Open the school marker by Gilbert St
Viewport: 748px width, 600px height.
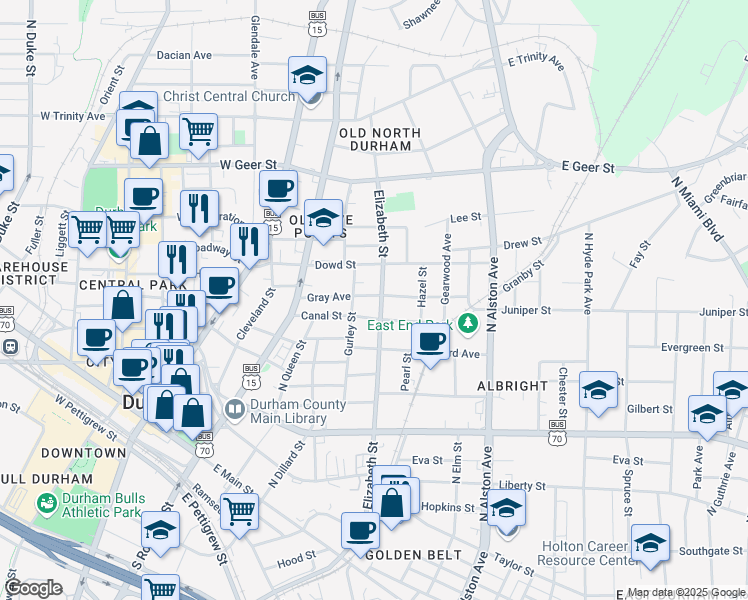click(x=707, y=414)
